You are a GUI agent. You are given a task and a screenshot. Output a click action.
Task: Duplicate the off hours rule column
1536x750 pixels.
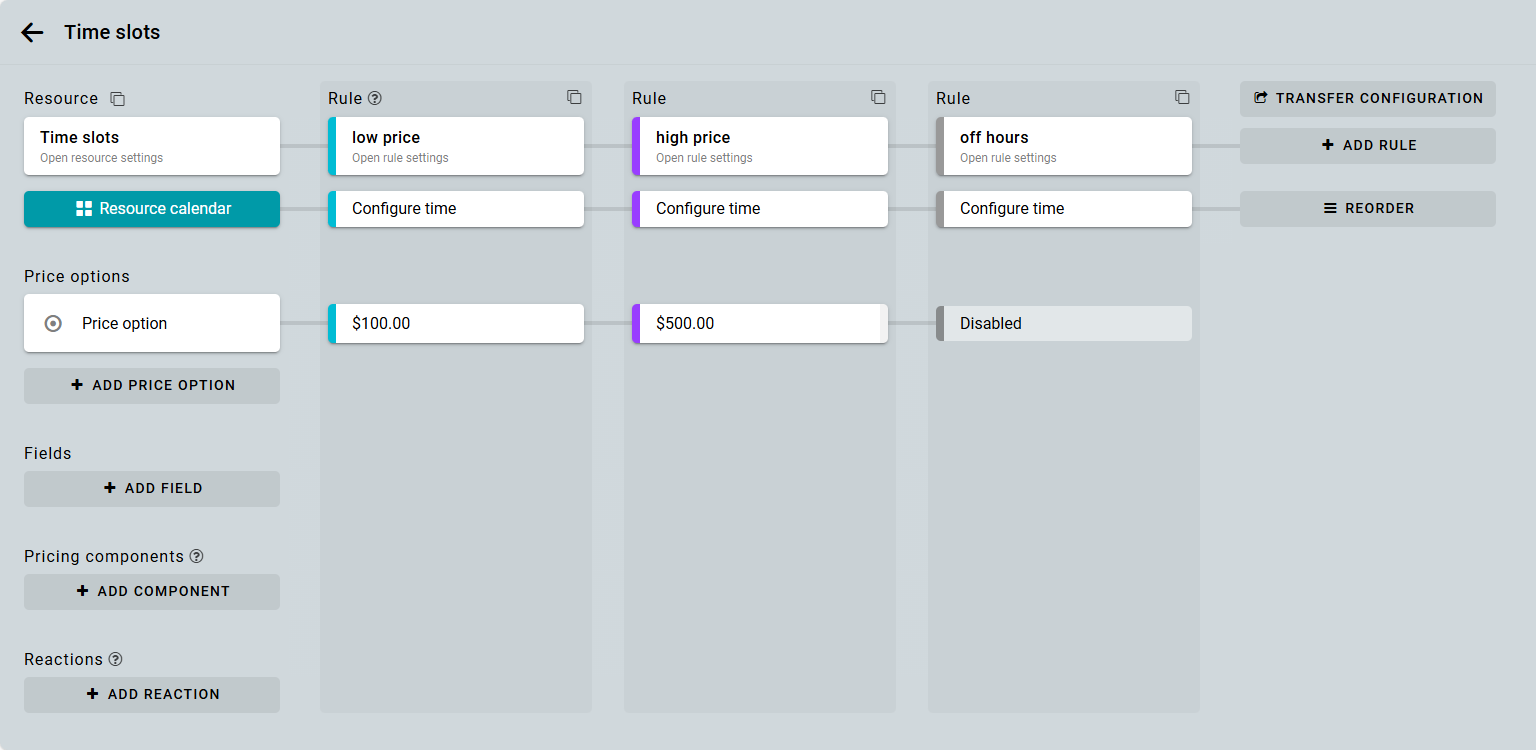click(x=1182, y=97)
